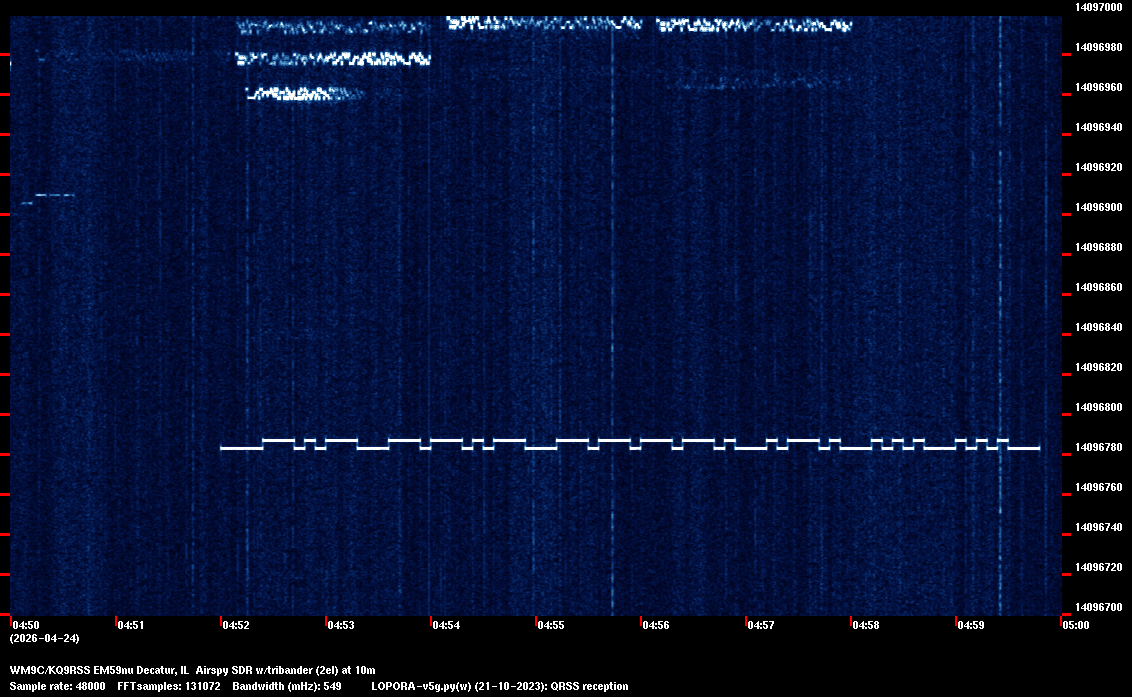This screenshot has height=697, width=1132.
Task: Click the 04:50 time label
Action: point(27,626)
